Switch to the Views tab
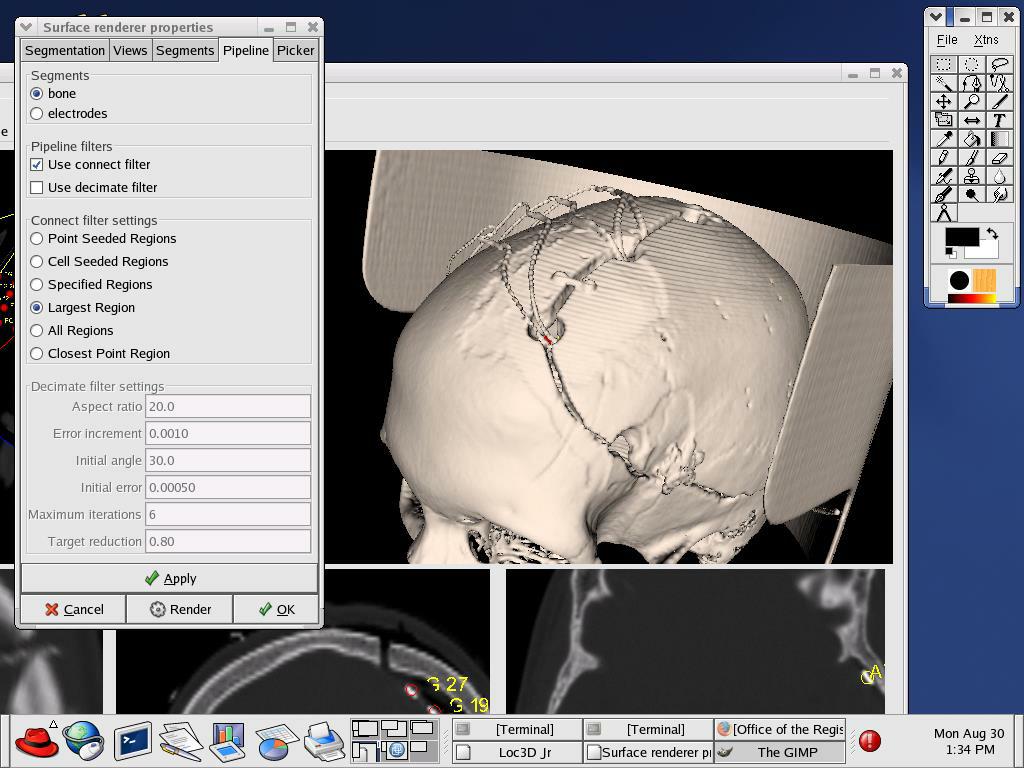 (x=130, y=50)
